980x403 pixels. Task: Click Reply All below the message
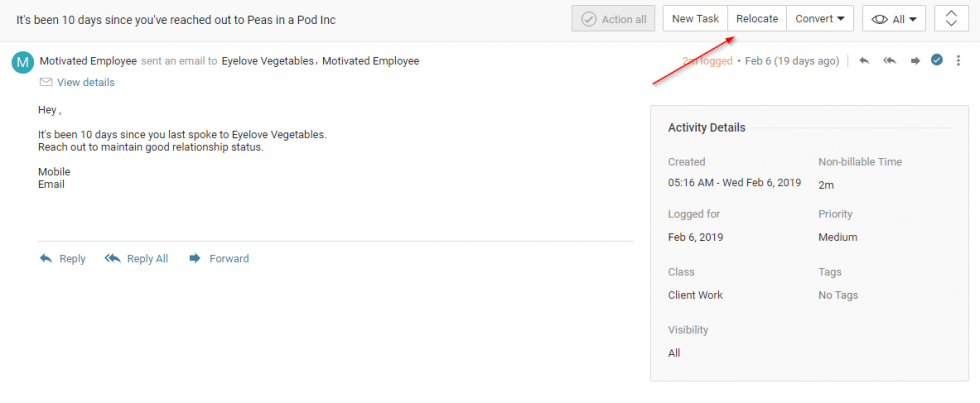coord(136,259)
